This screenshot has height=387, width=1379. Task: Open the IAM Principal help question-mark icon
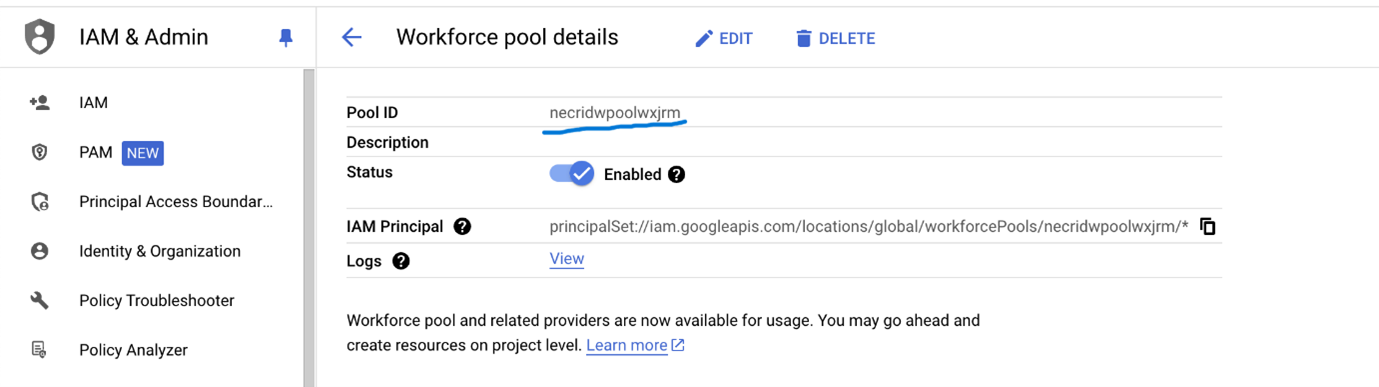[462, 226]
